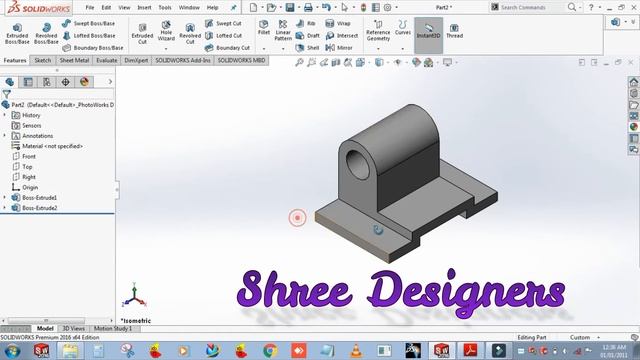Open the PropertyManager panel tab
This screenshot has width=640, height=360.
click(x=28, y=82)
